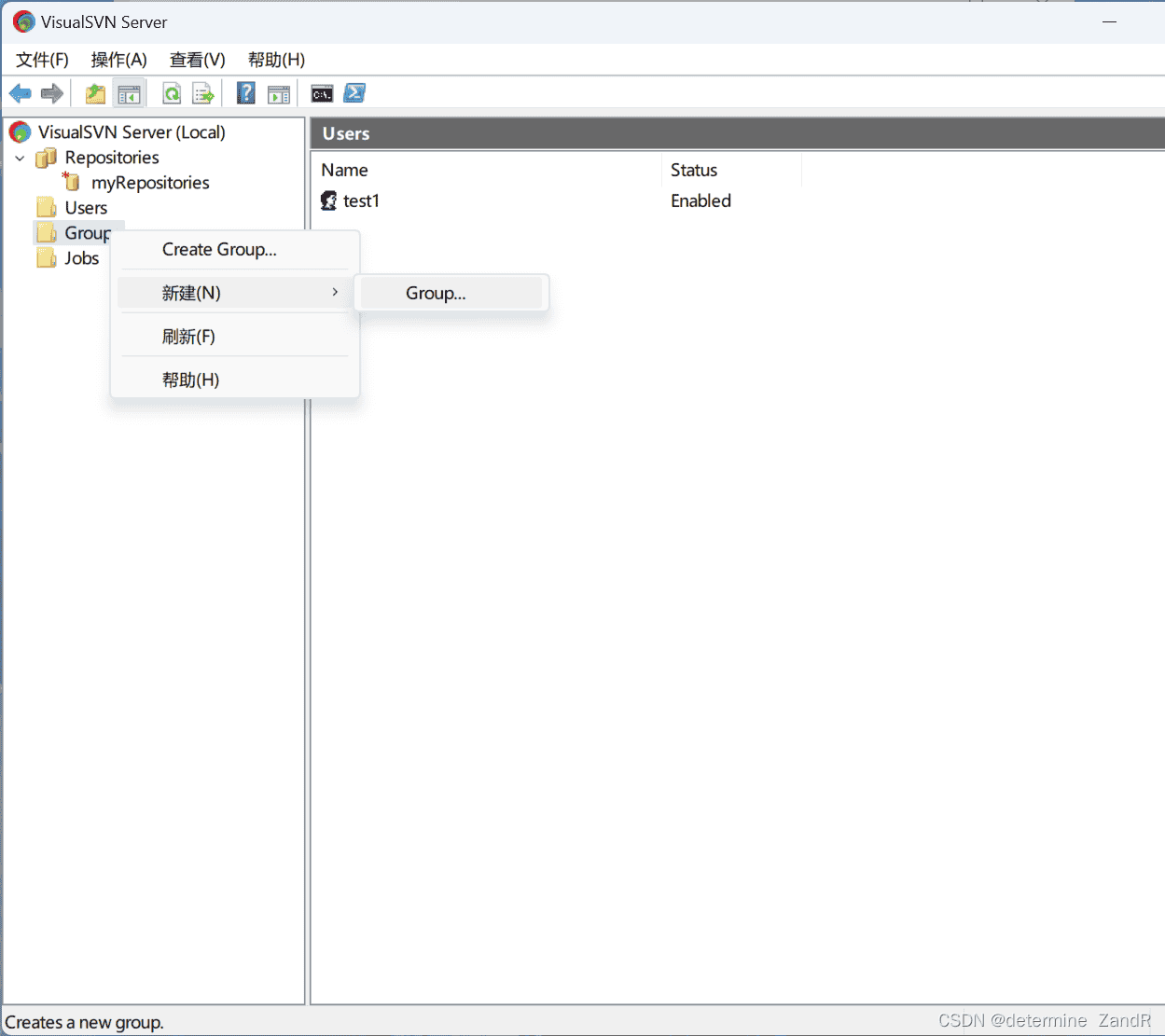Choose Create Group from the context menu
The height and width of the screenshot is (1036, 1165).
click(218, 249)
